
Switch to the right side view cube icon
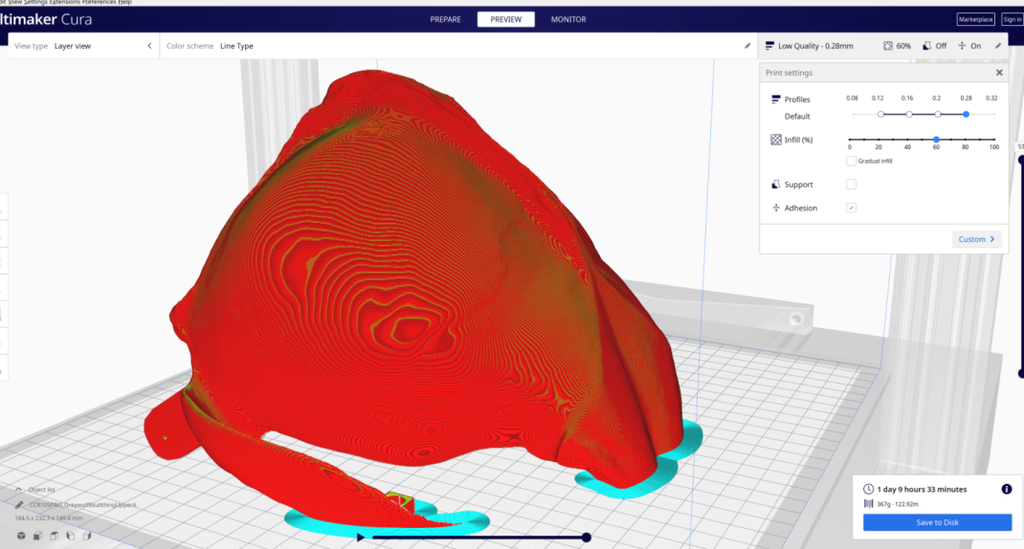(x=87, y=536)
